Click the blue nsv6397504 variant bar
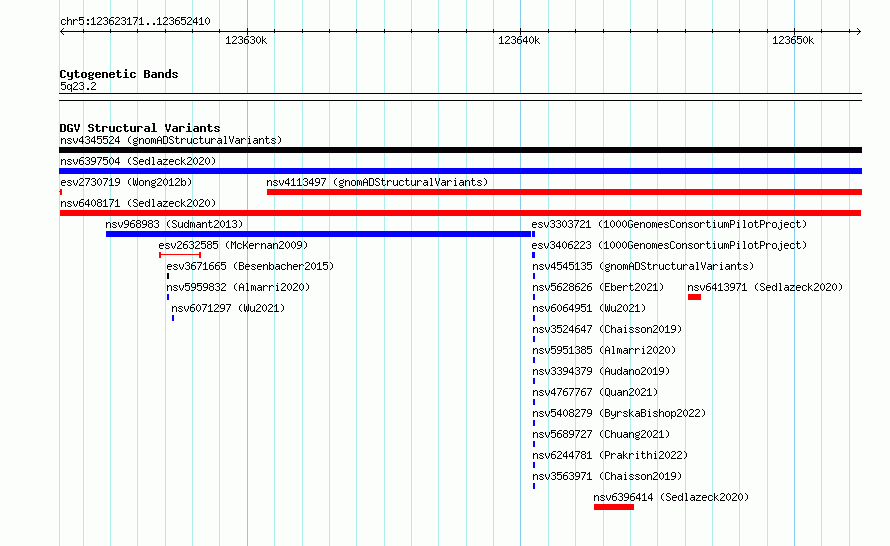890x546 pixels. 460,171
